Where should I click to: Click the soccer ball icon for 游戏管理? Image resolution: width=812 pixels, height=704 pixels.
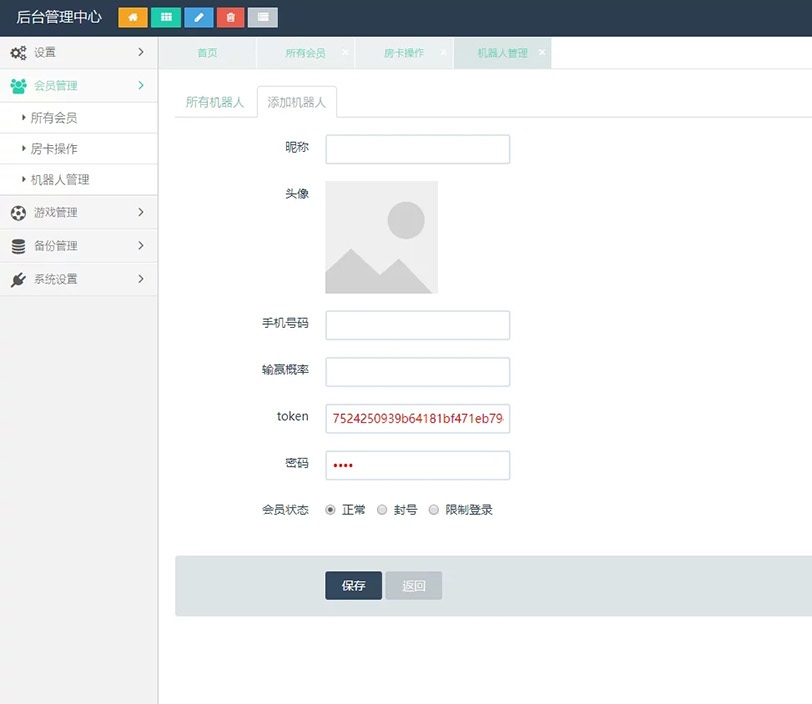15,212
